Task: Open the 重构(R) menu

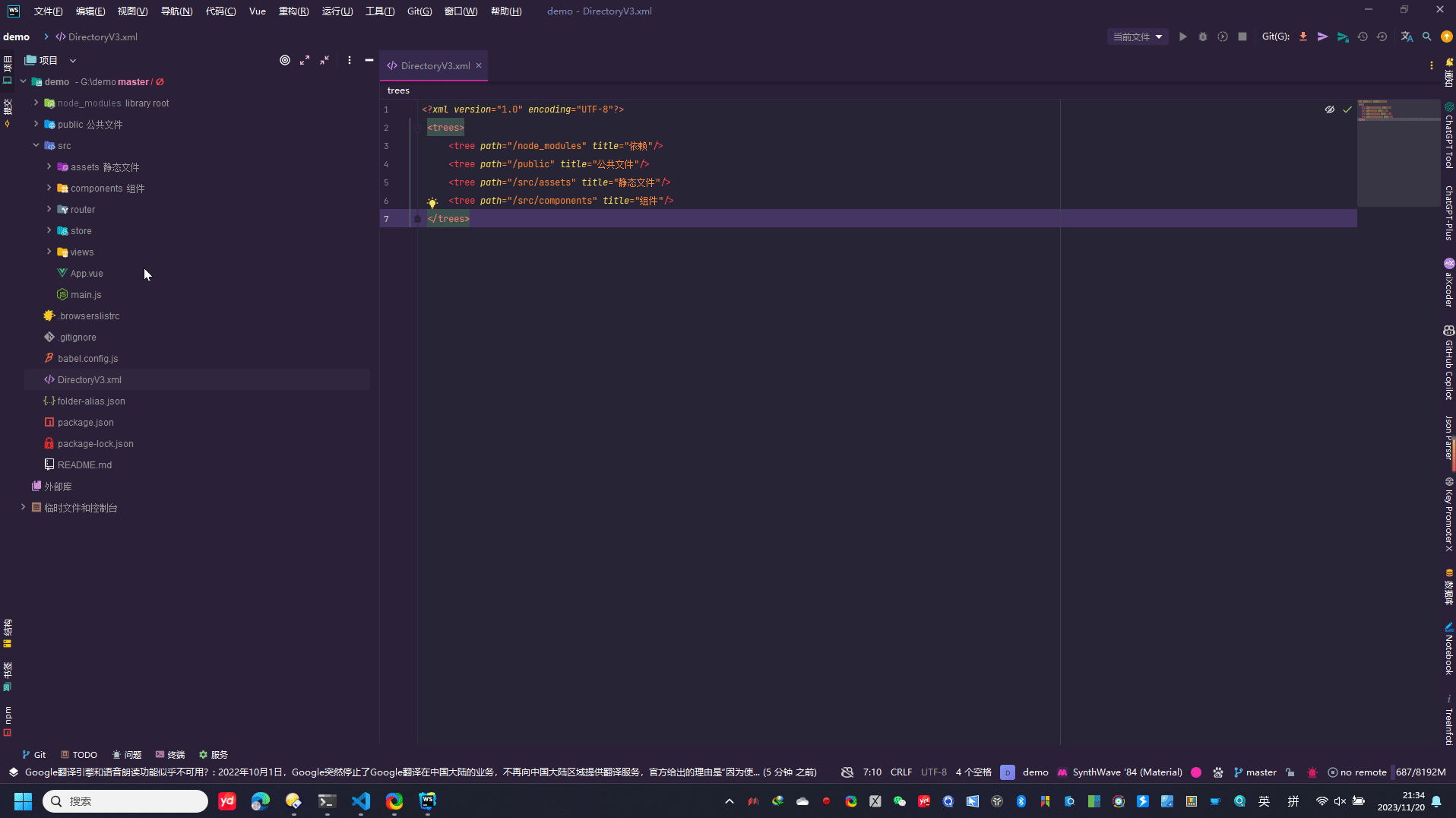Action: pyautogui.click(x=294, y=11)
